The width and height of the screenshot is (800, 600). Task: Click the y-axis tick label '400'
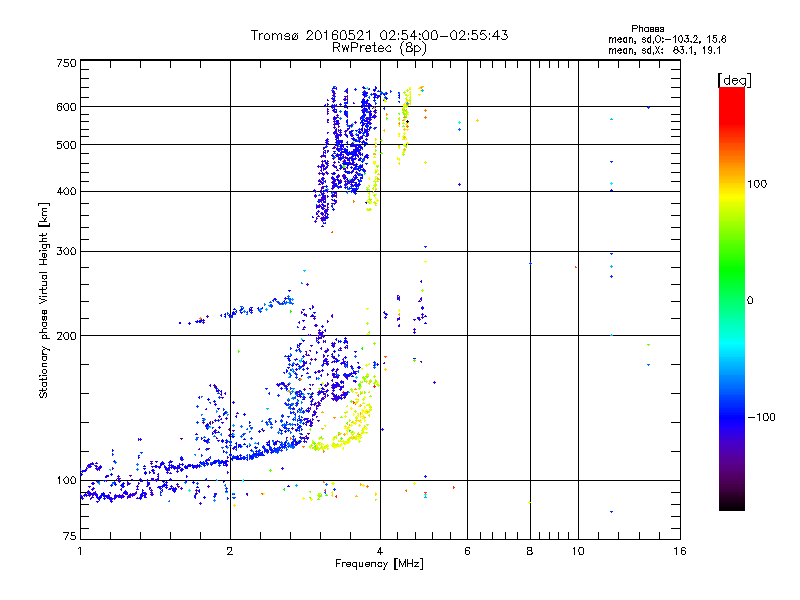coord(67,191)
